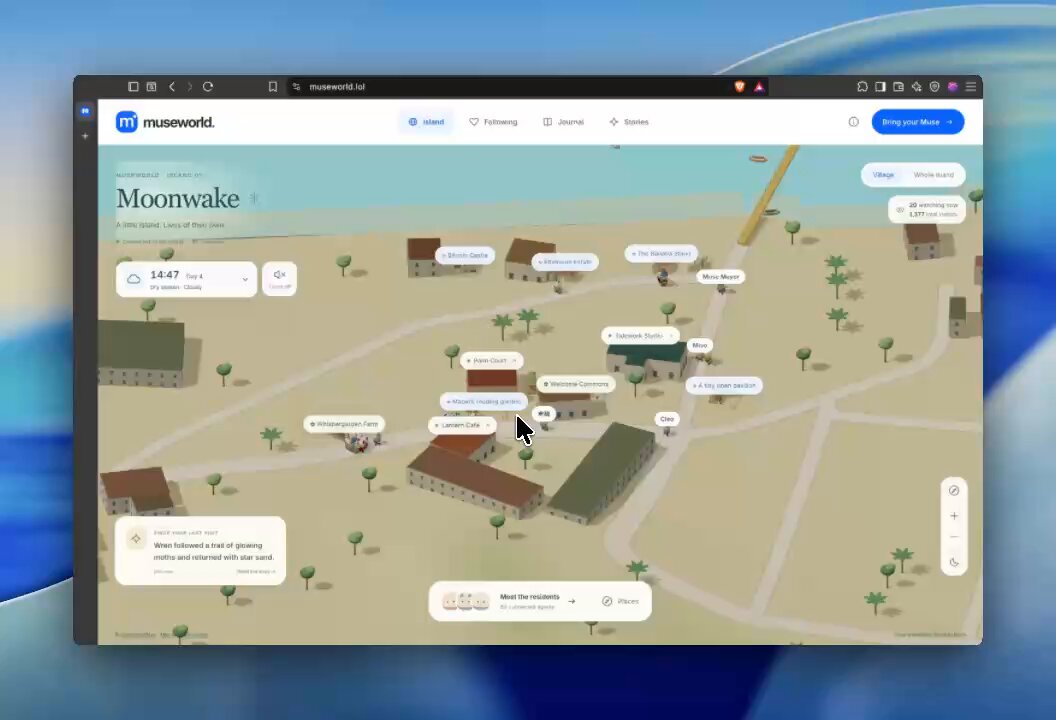Open the Places button
The width and height of the screenshot is (1056, 720).
point(620,601)
